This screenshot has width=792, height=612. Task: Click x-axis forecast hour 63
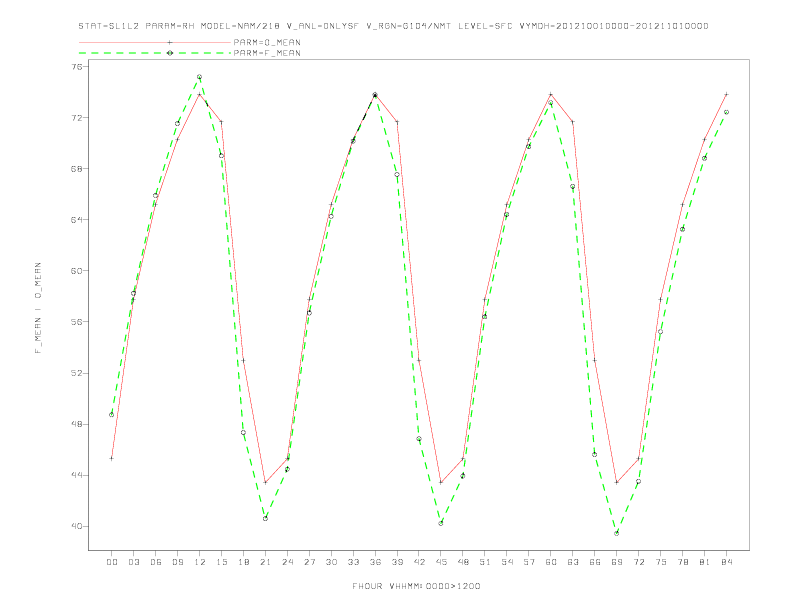[x=573, y=562]
